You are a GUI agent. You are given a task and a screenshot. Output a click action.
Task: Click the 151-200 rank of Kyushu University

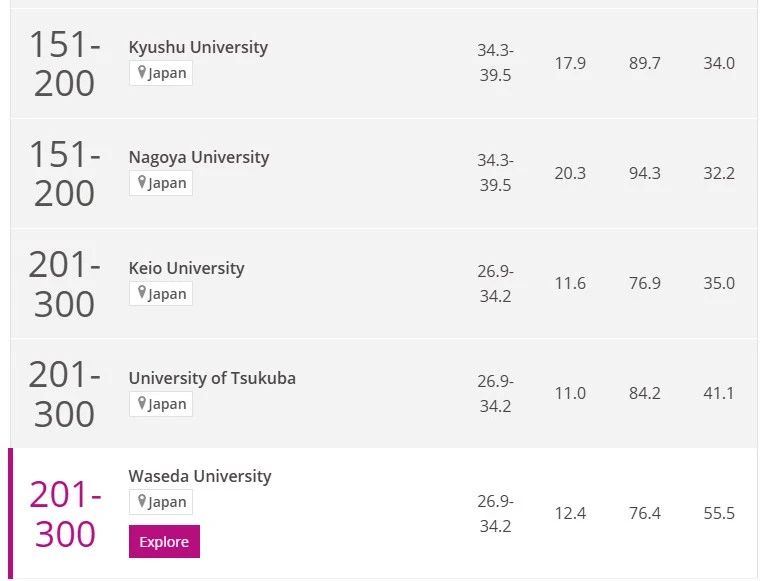[65, 64]
